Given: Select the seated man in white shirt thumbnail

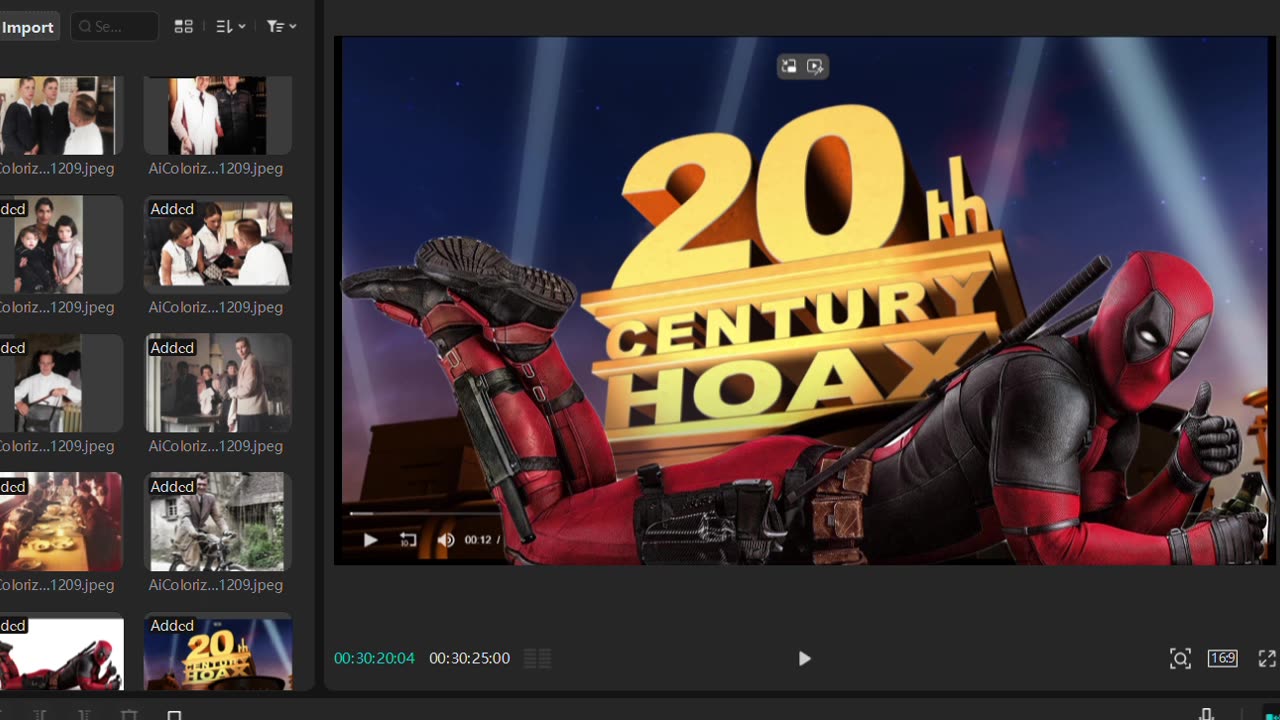Looking at the screenshot, I should click(61, 384).
